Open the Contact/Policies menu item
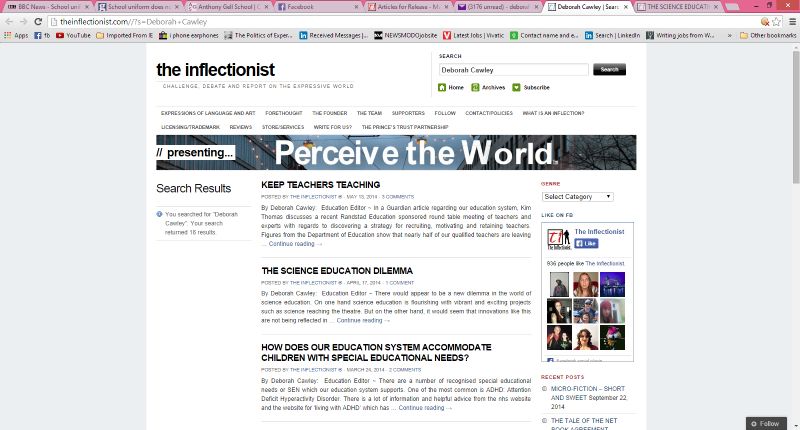 tap(489, 113)
